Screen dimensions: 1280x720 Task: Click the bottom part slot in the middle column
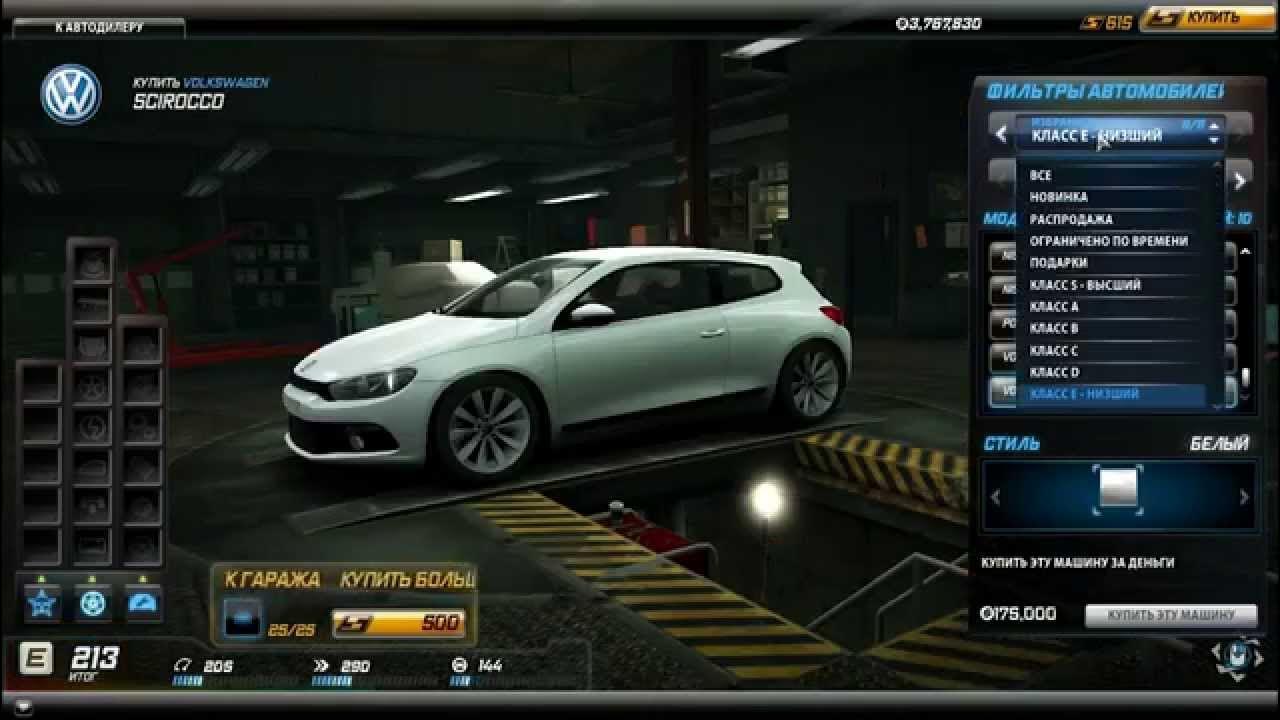pyautogui.click(x=92, y=546)
